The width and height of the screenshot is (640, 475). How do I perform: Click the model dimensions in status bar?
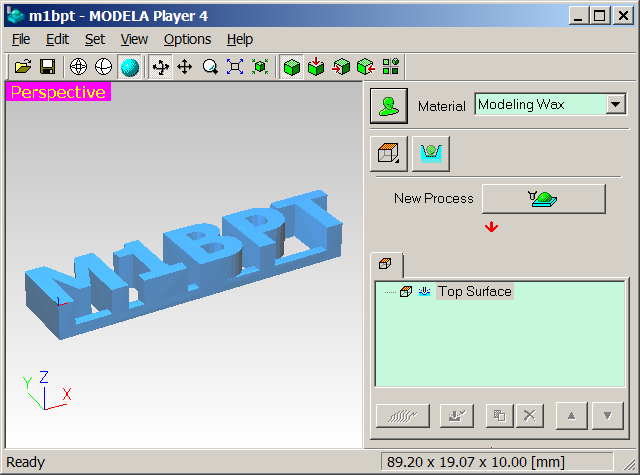pyautogui.click(x=476, y=462)
